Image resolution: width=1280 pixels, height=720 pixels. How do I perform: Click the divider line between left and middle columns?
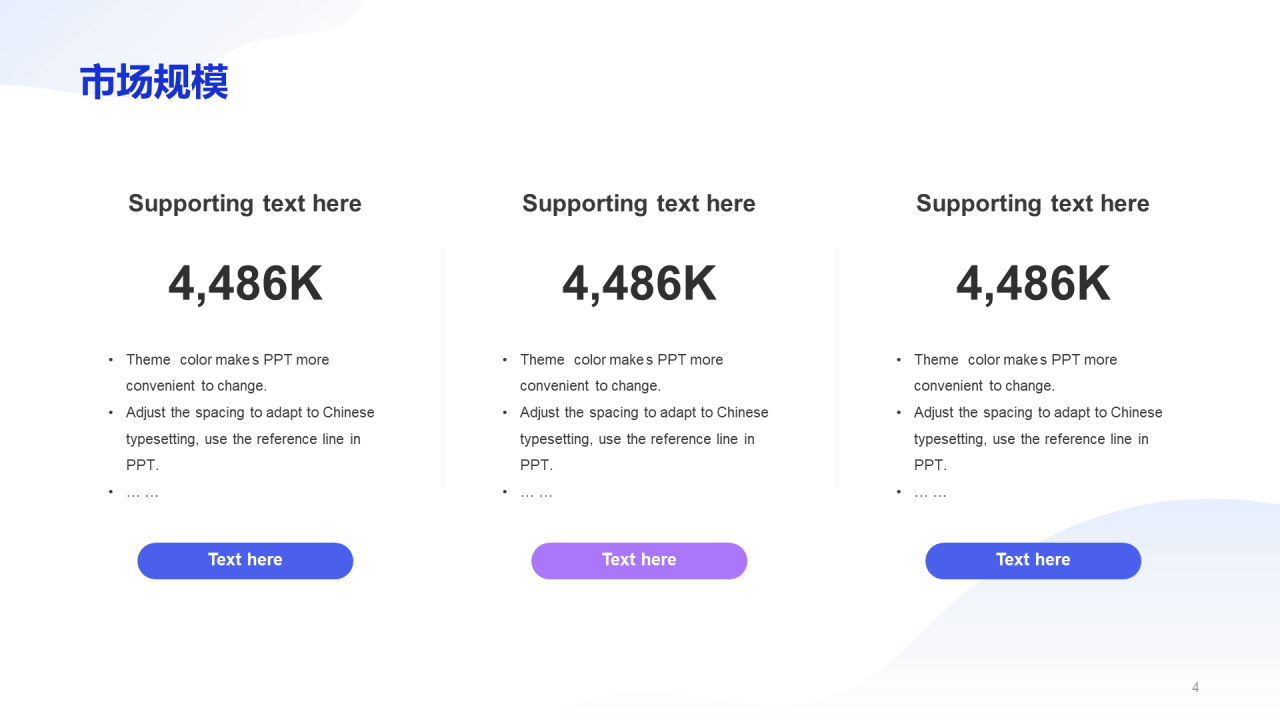pos(443,368)
